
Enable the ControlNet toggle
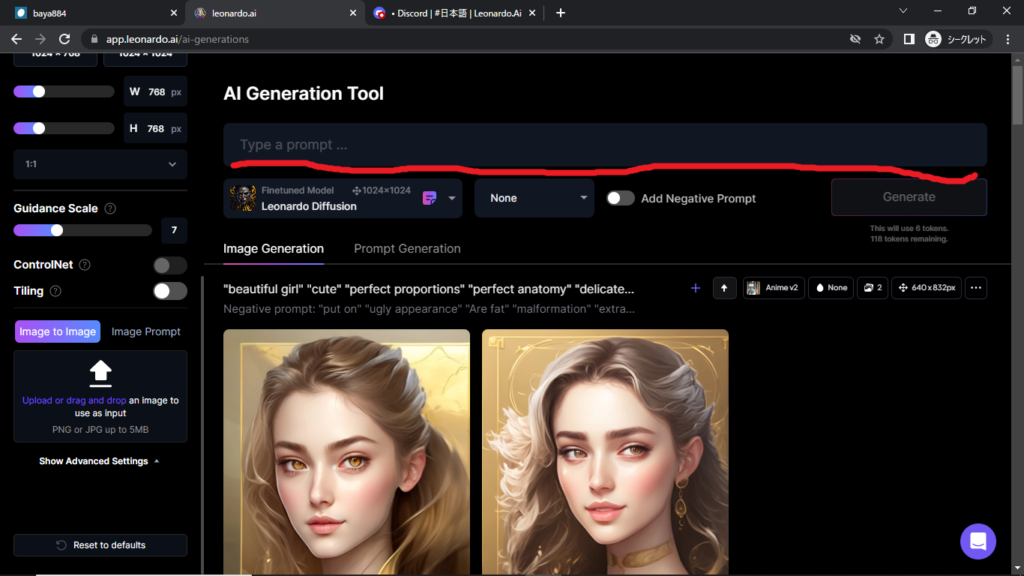[x=170, y=265]
